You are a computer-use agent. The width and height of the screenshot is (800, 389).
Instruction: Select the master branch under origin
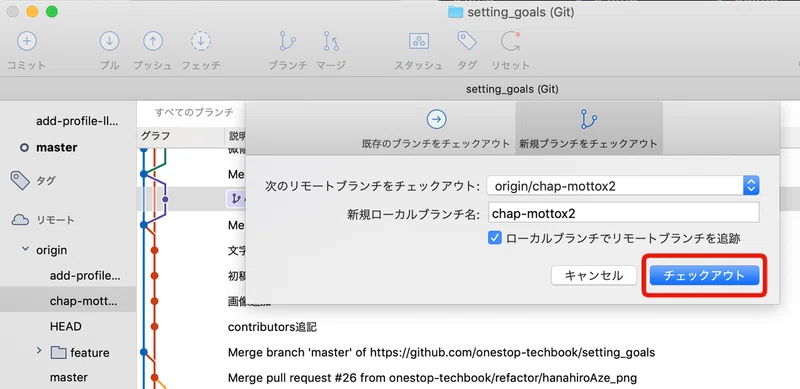(68, 377)
